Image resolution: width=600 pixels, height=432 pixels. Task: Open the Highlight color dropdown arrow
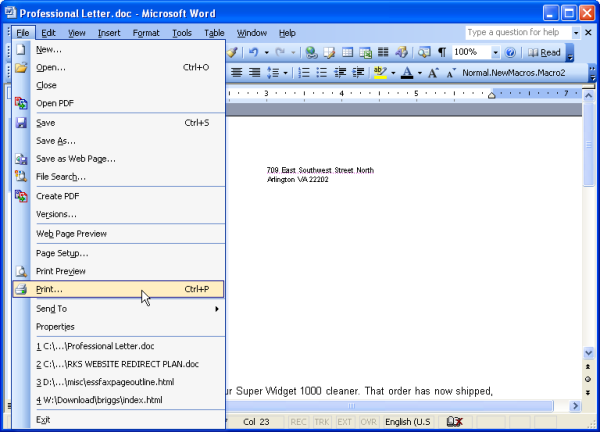click(393, 73)
